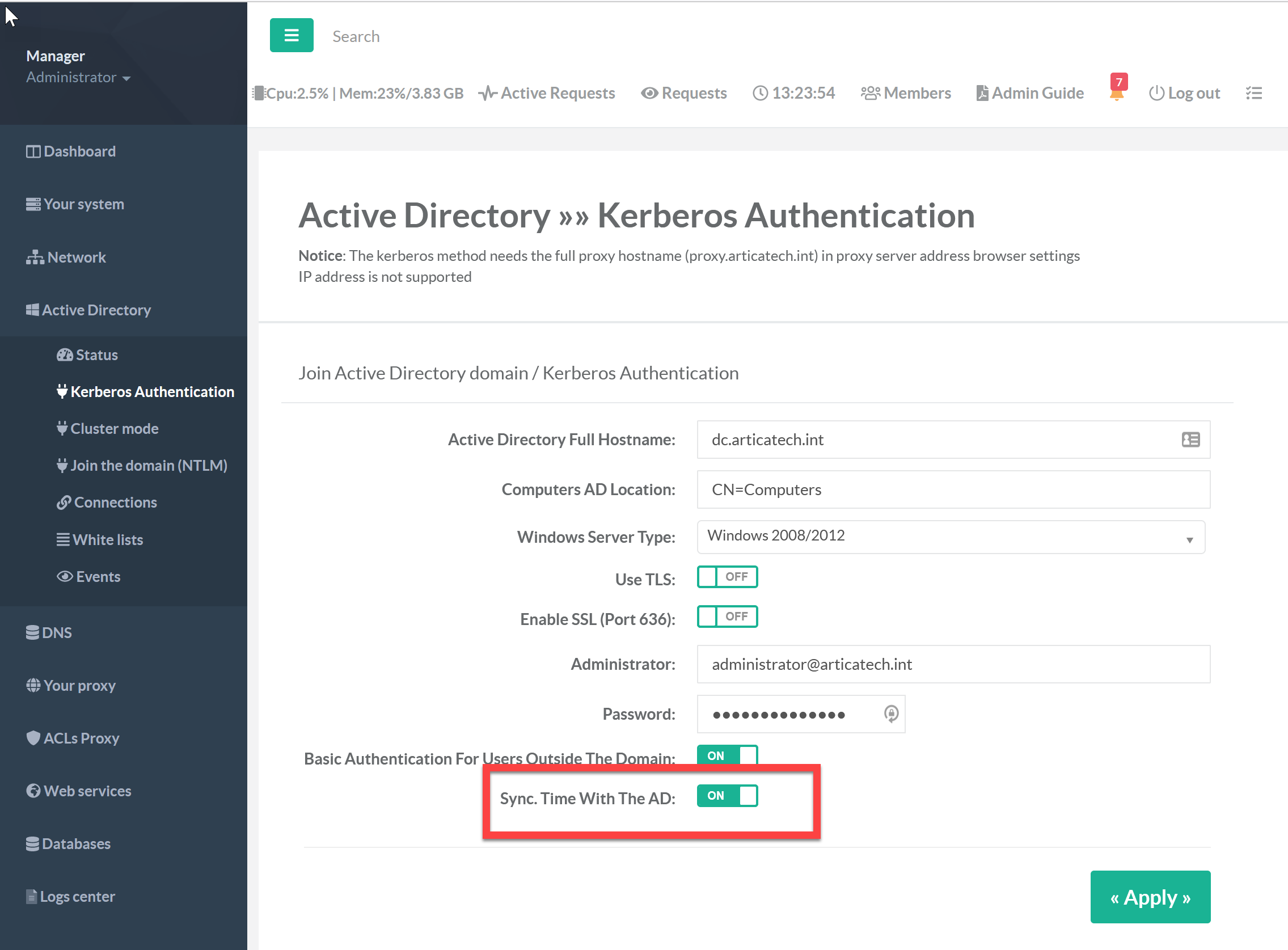This screenshot has height=950, width=1288.
Task: Click the green hamburger menu button
Action: (291, 36)
